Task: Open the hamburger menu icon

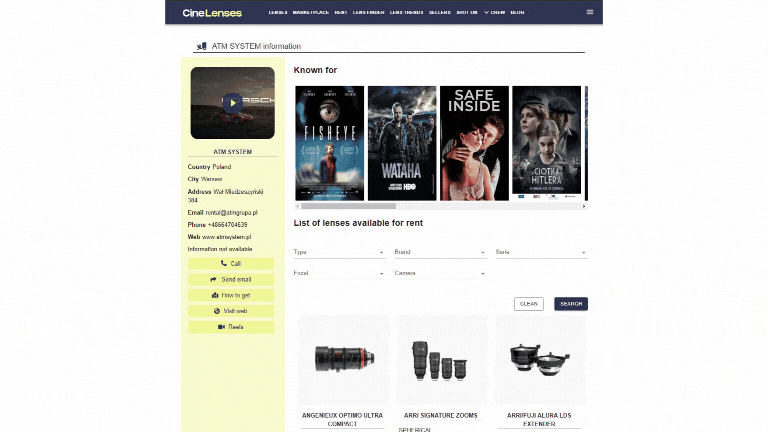Action: 589,12
